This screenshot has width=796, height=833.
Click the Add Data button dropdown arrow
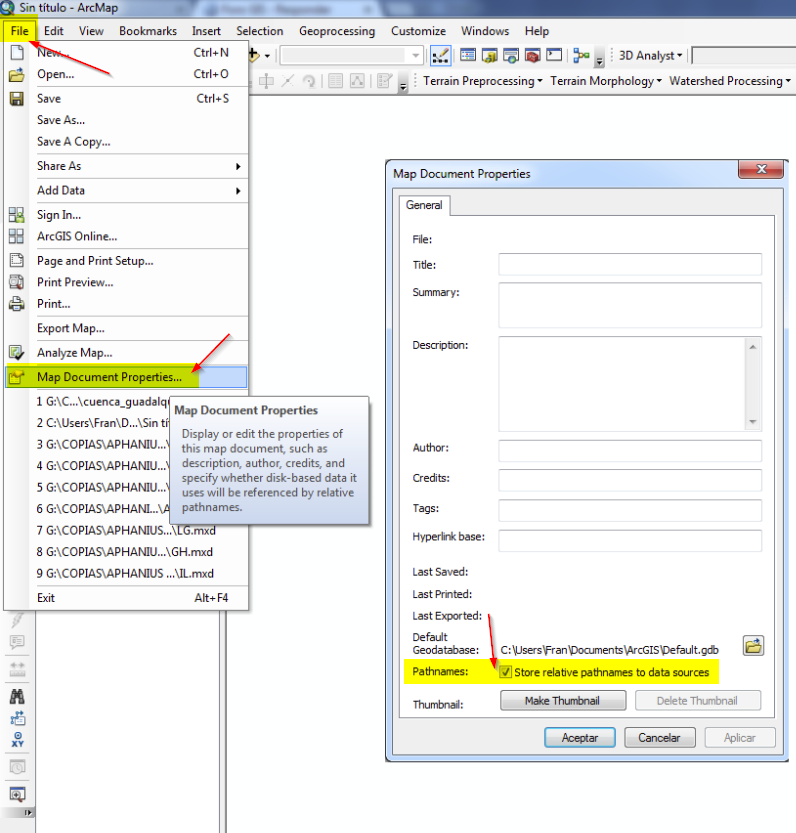pyautogui.click(x=267, y=56)
